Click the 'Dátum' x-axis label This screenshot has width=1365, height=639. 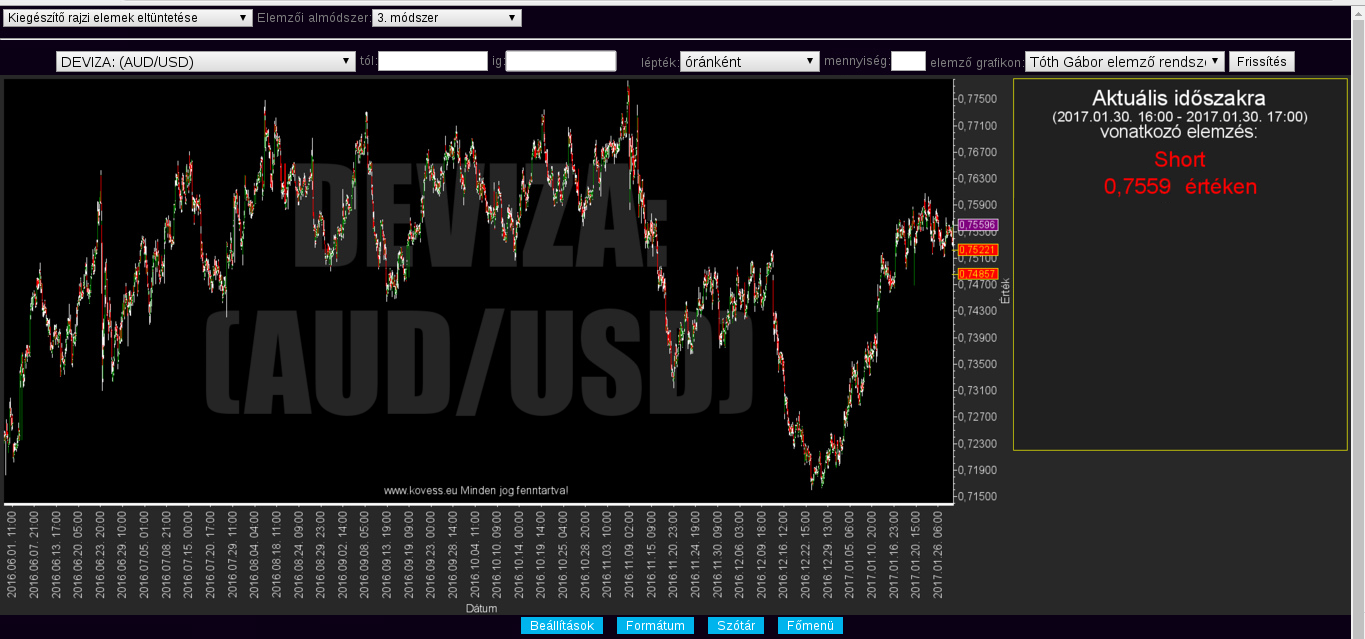[x=481, y=608]
